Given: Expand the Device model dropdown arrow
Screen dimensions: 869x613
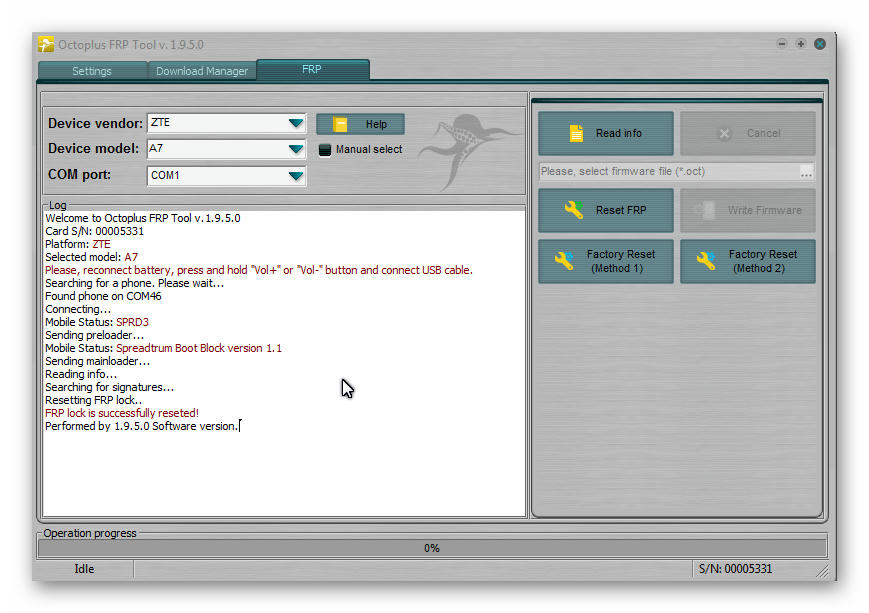Looking at the screenshot, I should pyautogui.click(x=296, y=149).
